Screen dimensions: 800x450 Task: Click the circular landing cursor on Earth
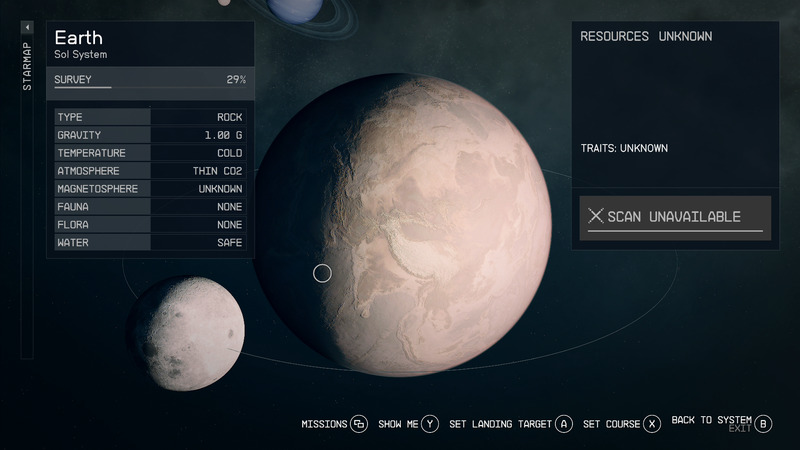322,273
